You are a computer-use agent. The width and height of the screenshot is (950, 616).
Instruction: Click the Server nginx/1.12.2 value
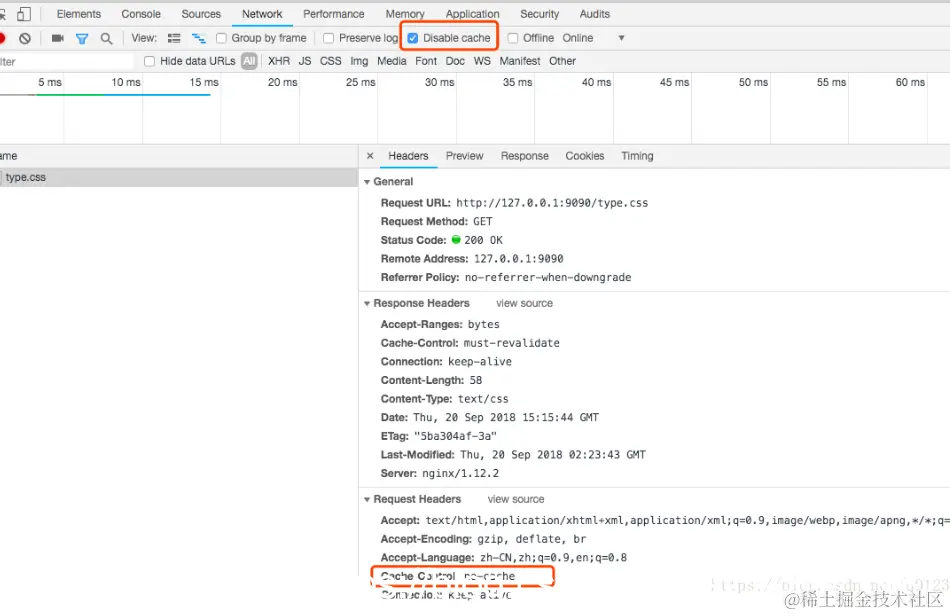point(460,474)
